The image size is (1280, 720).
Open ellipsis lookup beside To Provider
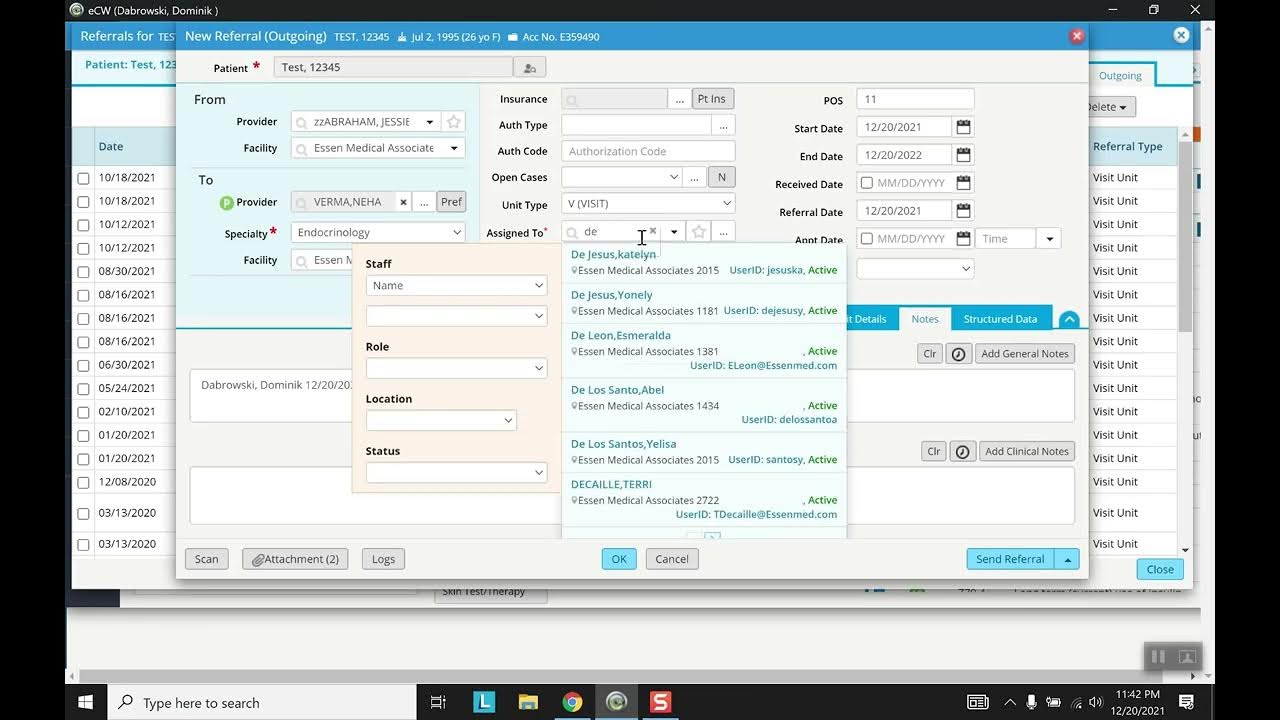[424, 202]
